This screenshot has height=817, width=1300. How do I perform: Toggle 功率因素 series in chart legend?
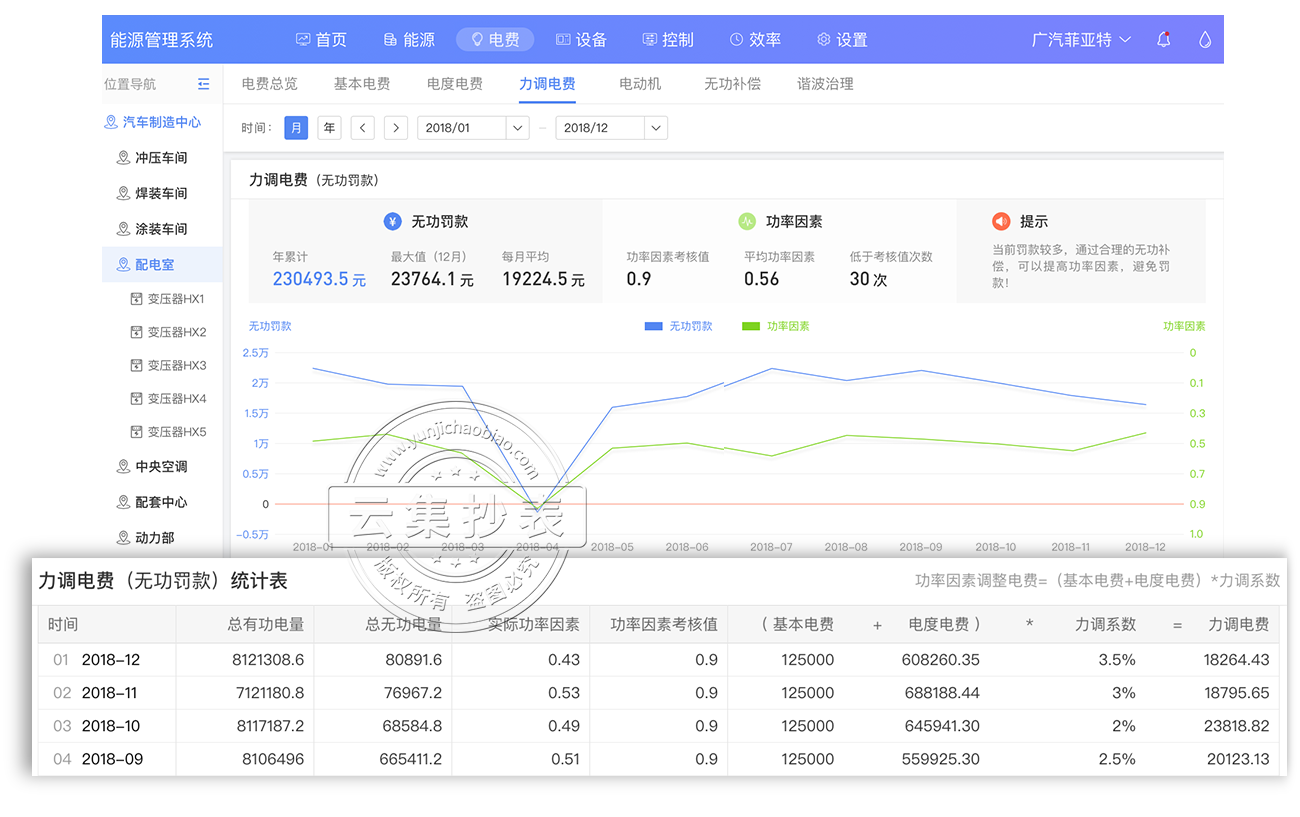(776, 327)
